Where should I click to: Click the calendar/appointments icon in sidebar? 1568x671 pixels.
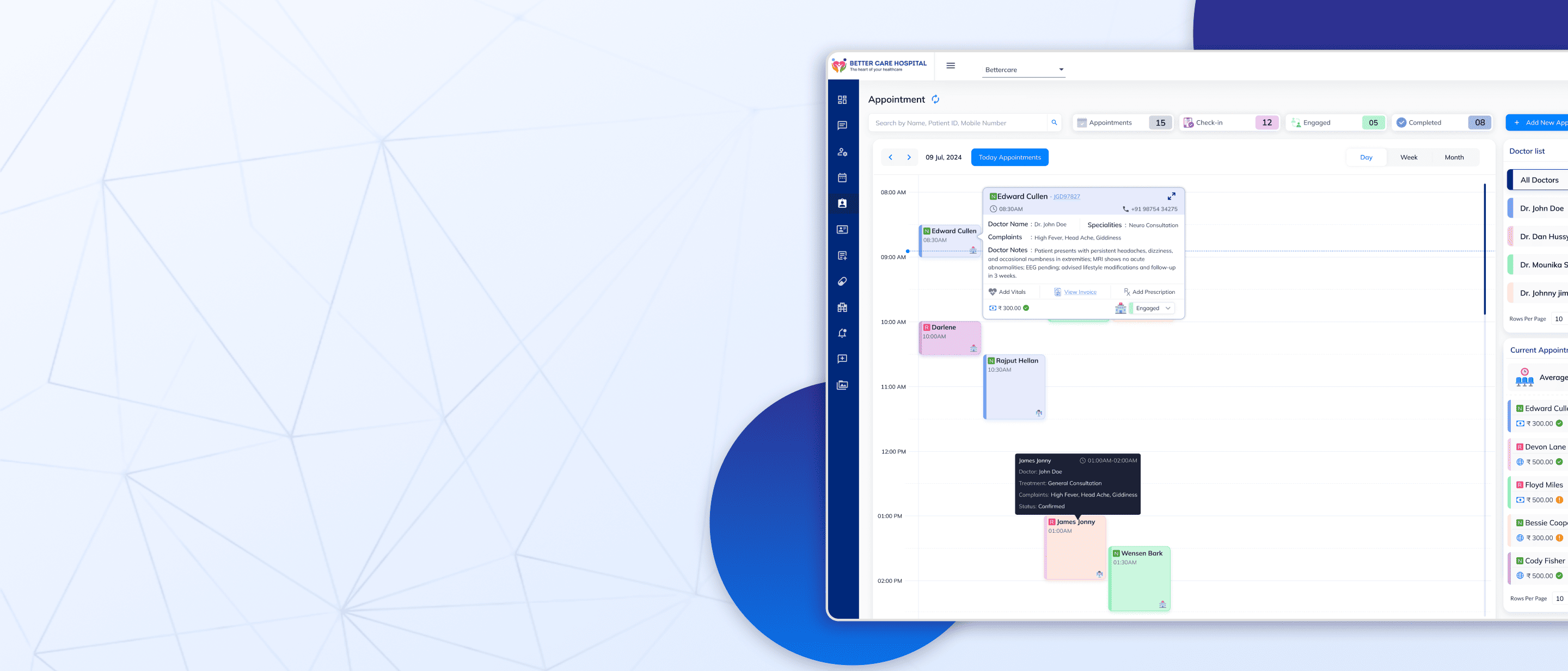point(843,177)
